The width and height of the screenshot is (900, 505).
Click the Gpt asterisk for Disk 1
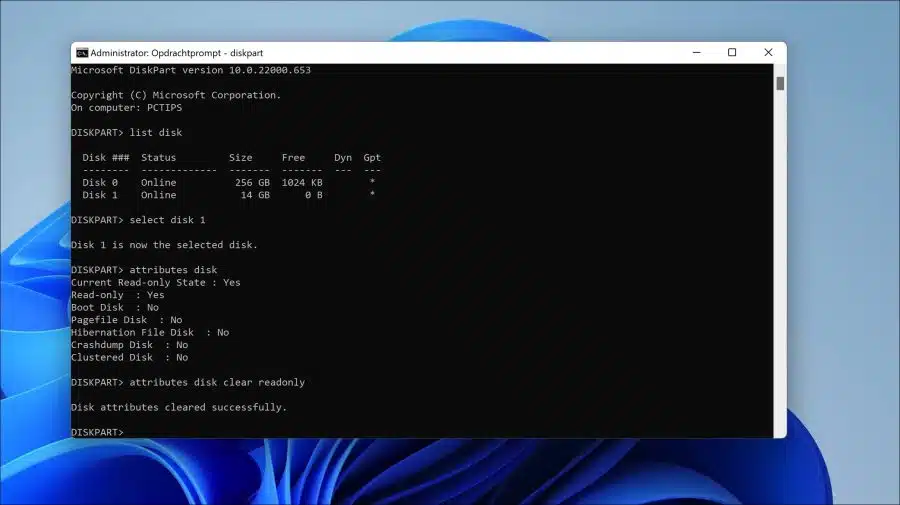pyautogui.click(x=373, y=194)
